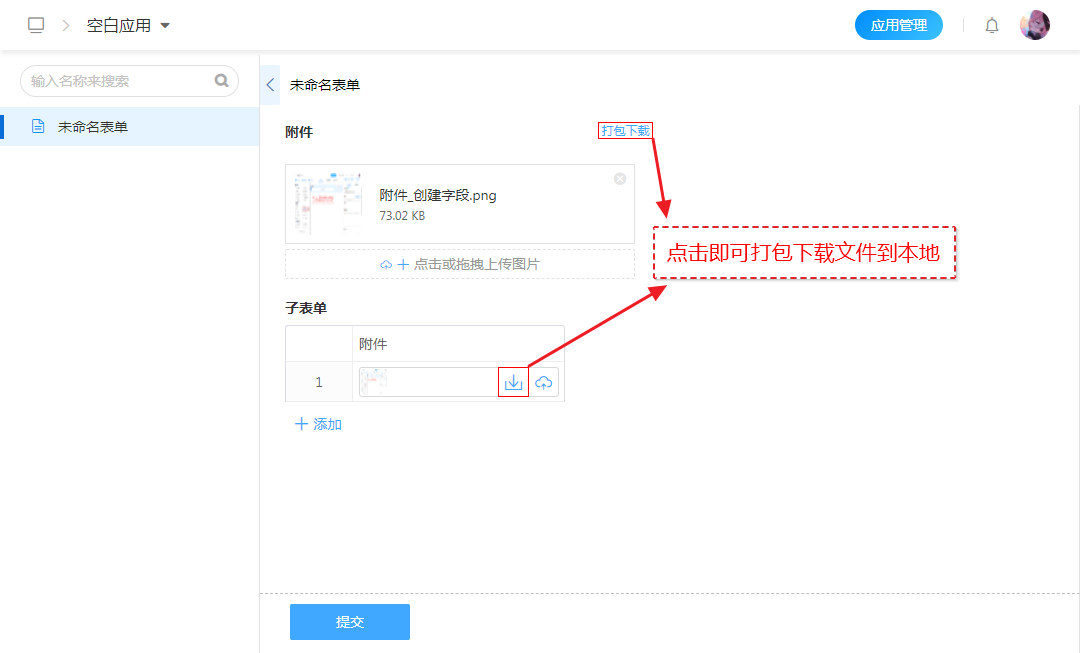Click into the 输入名称来搜索 search field
Image resolution: width=1080 pixels, height=653 pixels.
[x=115, y=81]
